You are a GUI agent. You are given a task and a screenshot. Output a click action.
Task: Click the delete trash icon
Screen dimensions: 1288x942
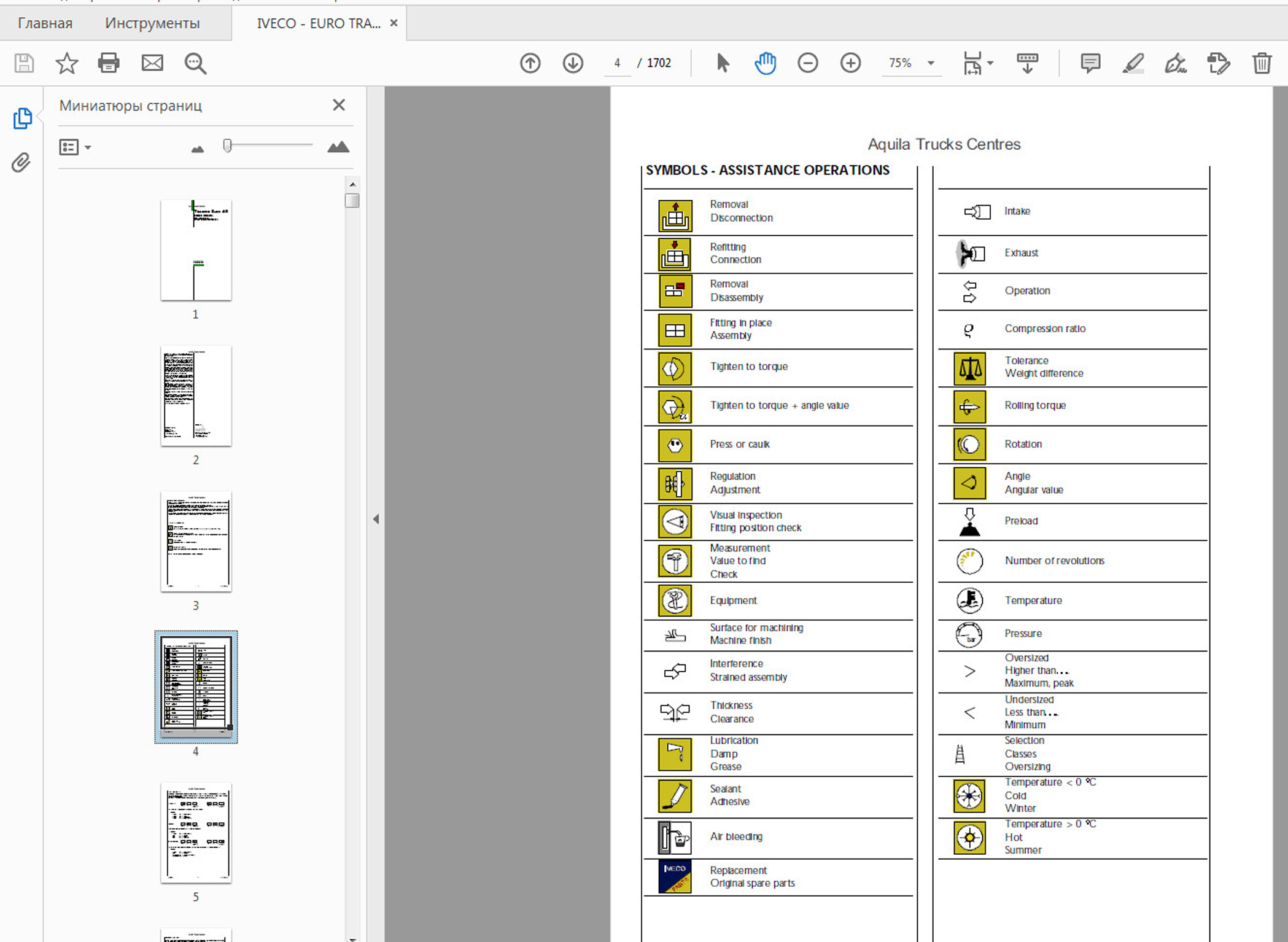click(x=1262, y=63)
